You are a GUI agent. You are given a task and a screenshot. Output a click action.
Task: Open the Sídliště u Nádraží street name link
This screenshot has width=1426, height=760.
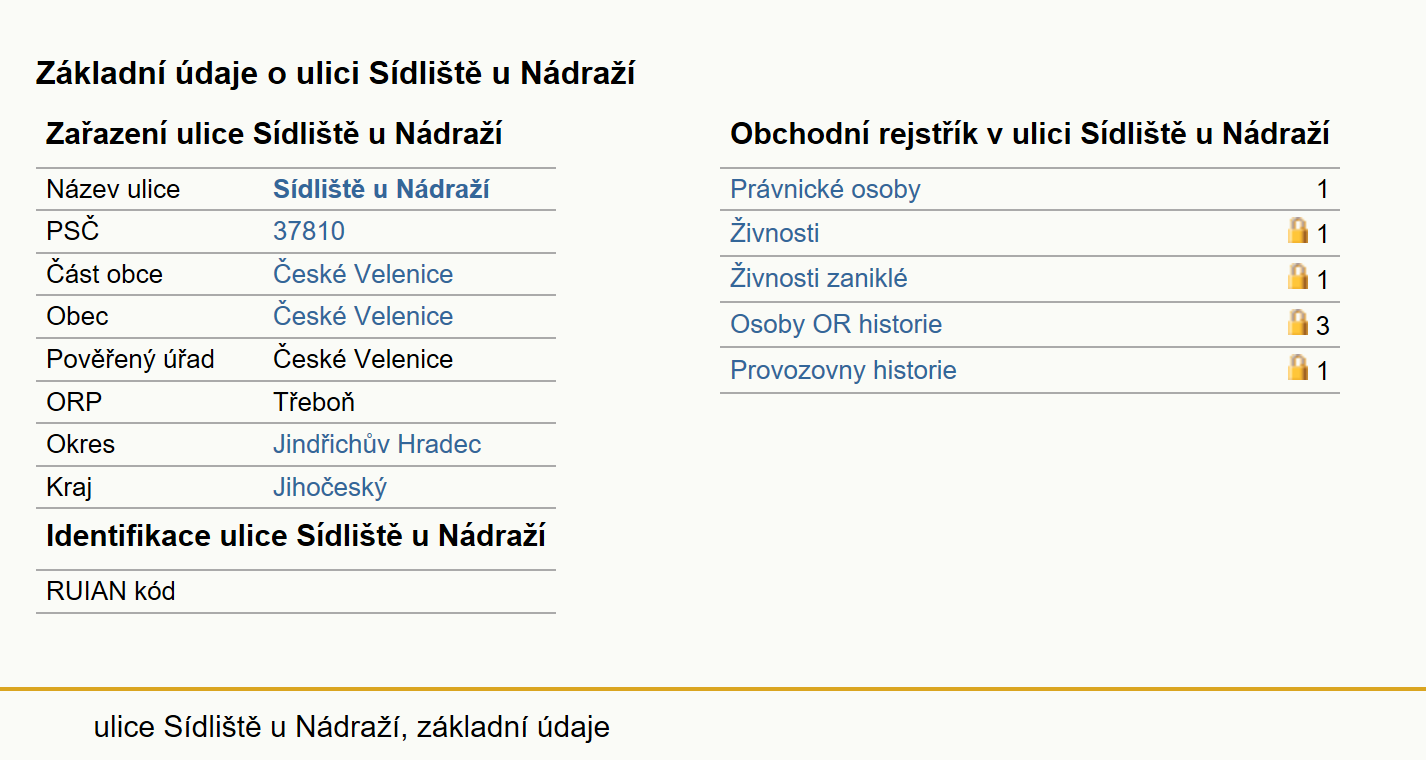381,189
